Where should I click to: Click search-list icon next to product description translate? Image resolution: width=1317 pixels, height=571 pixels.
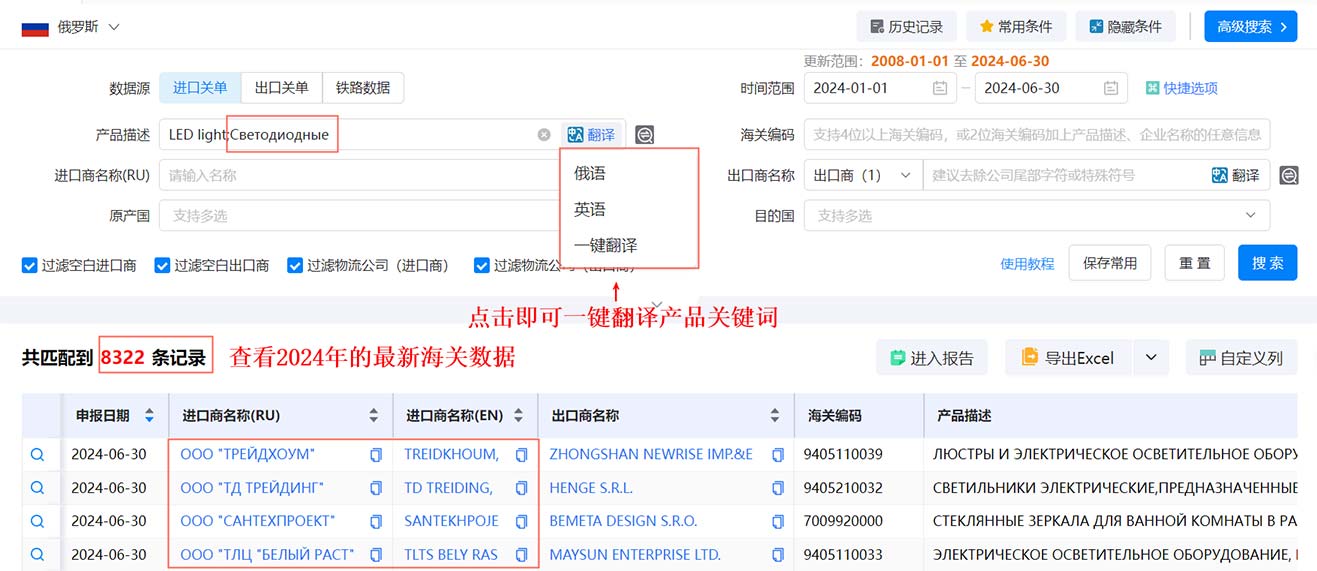click(x=645, y=135)
